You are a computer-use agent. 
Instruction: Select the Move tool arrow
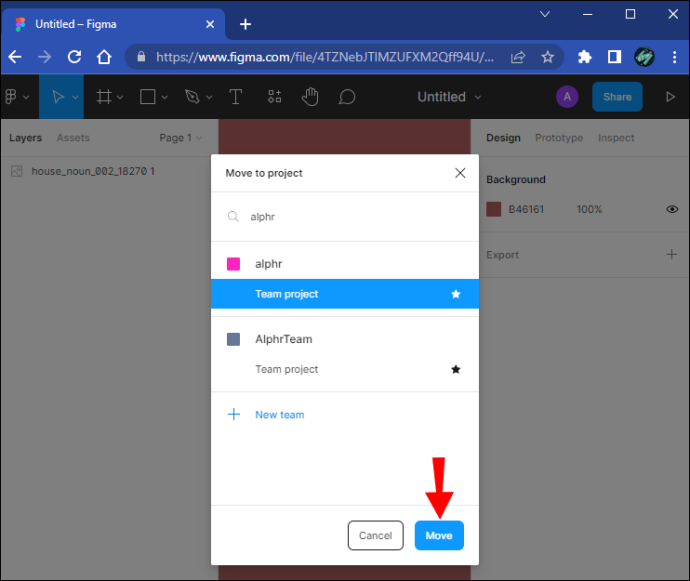58,96
